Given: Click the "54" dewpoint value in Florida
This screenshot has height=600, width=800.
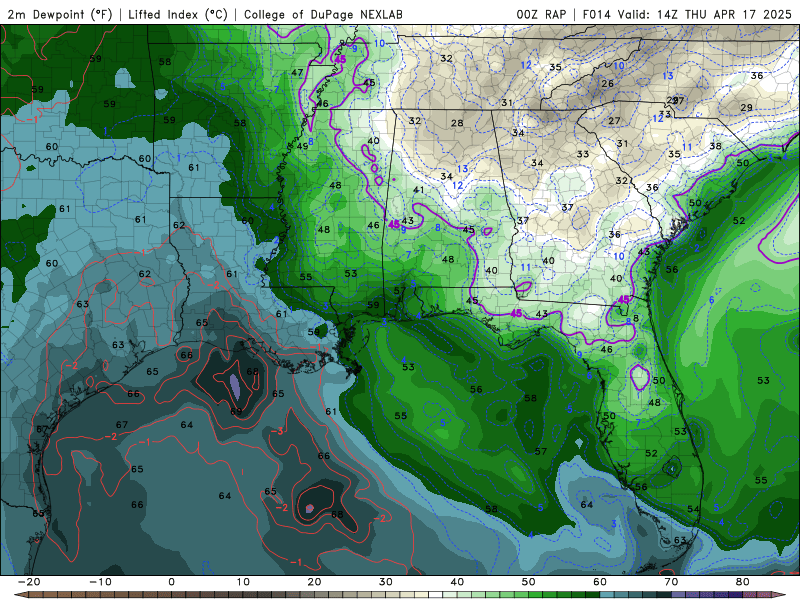Looking at the screenshot, I should click(693, 509).
